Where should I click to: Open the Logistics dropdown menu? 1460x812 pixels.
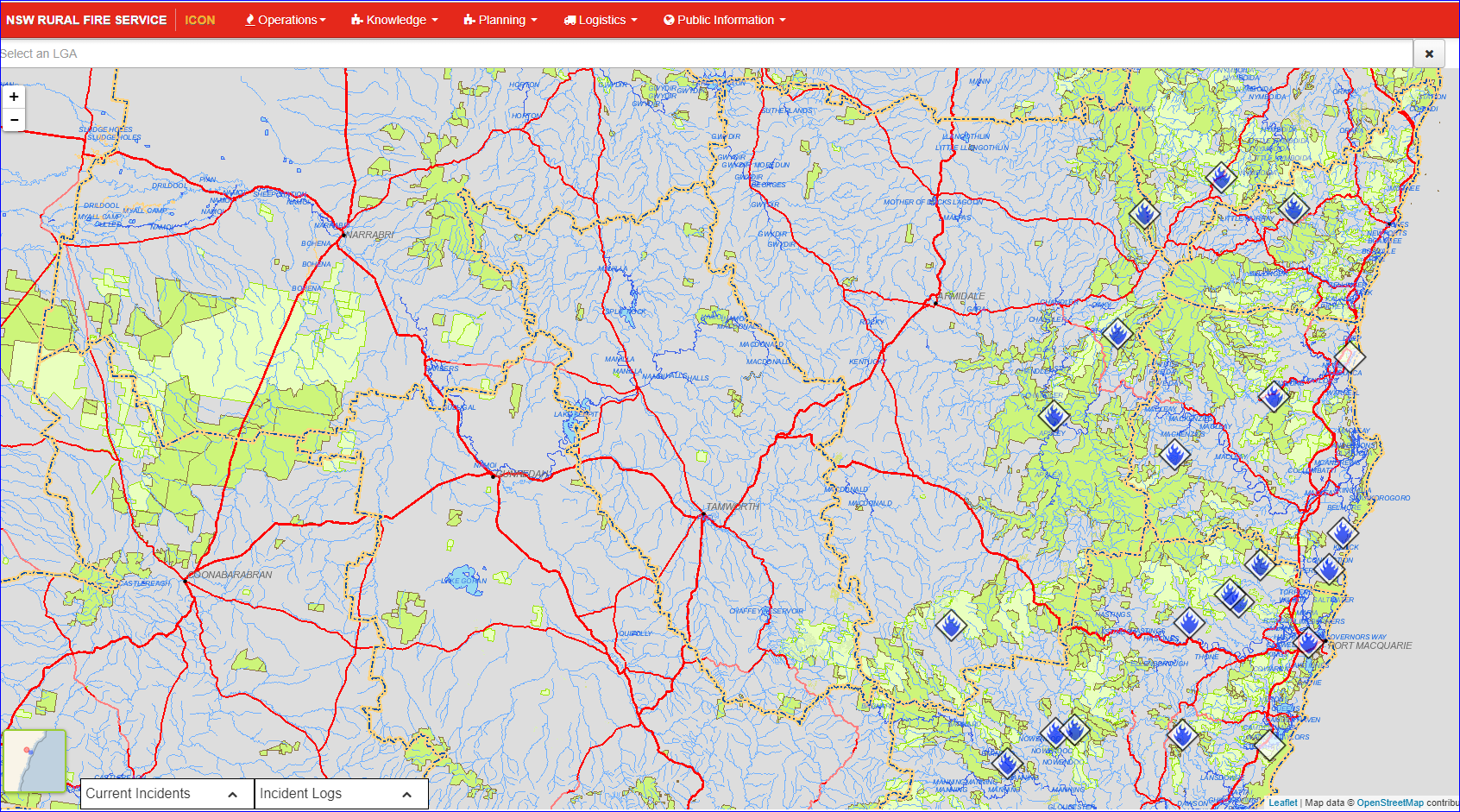(601, 20)
